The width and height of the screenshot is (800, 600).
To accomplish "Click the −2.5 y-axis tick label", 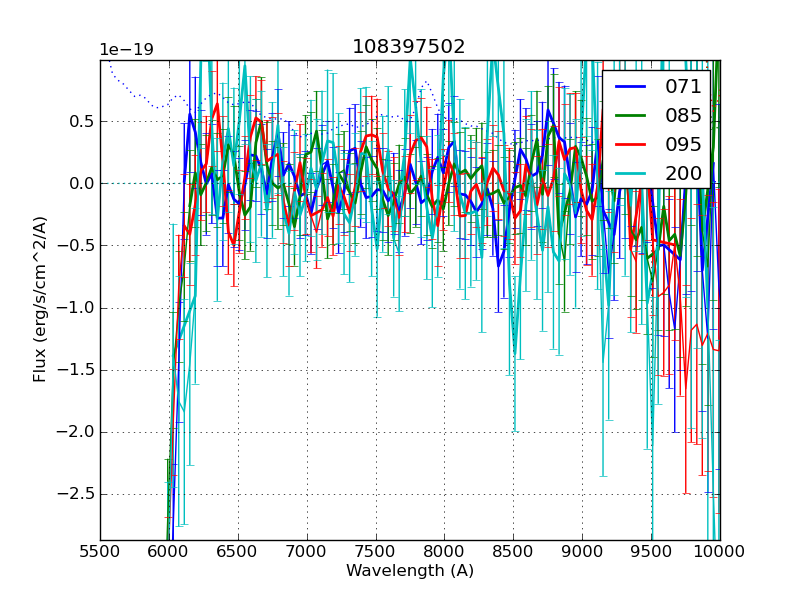I will [74, 494].
